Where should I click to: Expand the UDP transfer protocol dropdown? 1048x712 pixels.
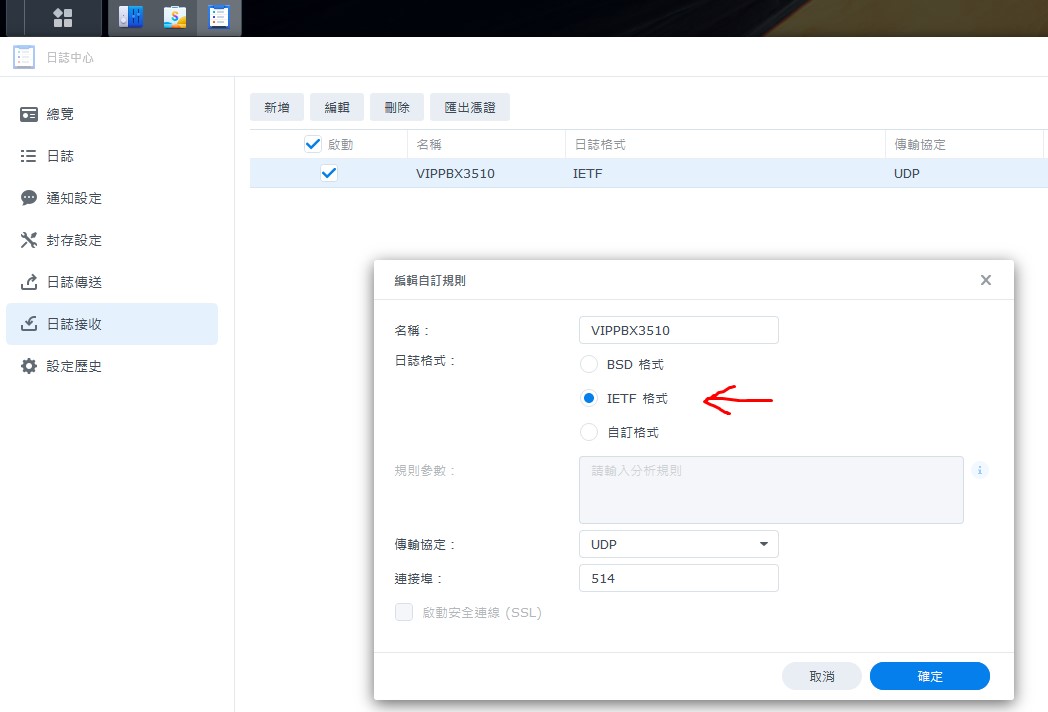tap(678, 544)
